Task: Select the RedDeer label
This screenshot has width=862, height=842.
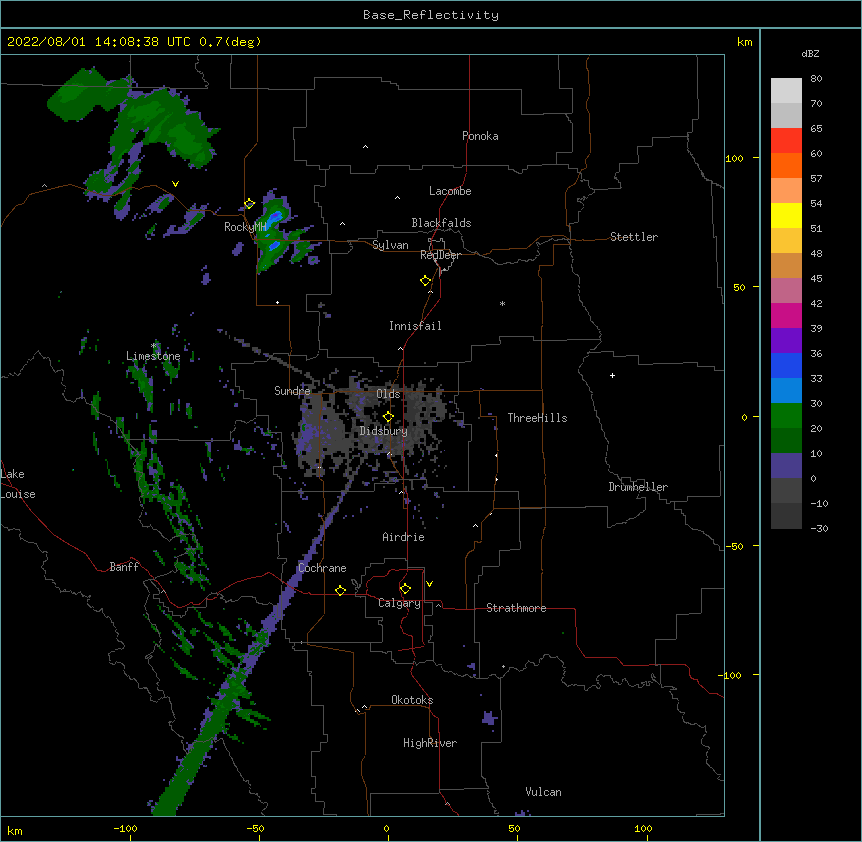Action: pyautogui.click(x=440, y=255)
